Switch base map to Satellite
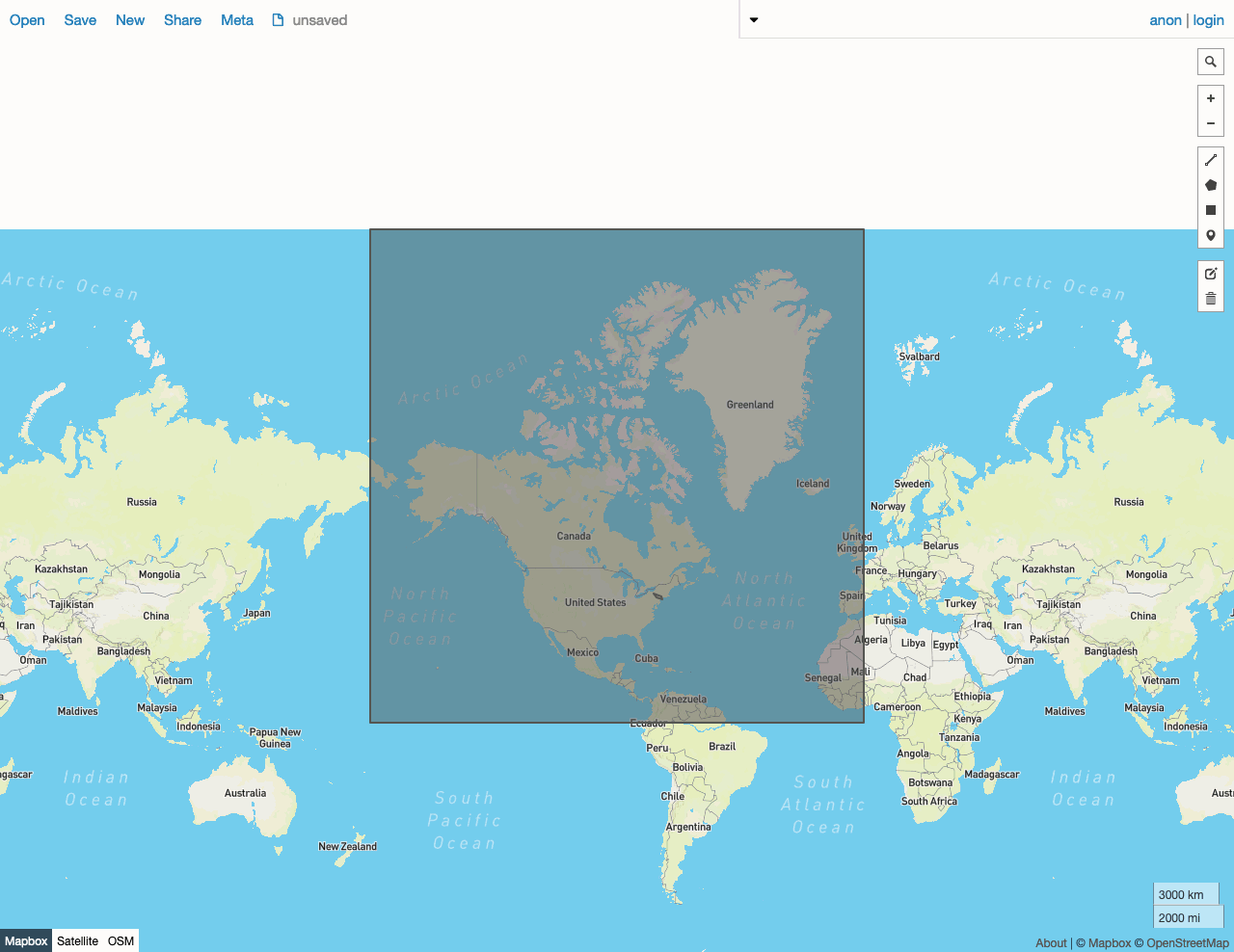This screenshot has width=1234, height=952. pos(77,941)
